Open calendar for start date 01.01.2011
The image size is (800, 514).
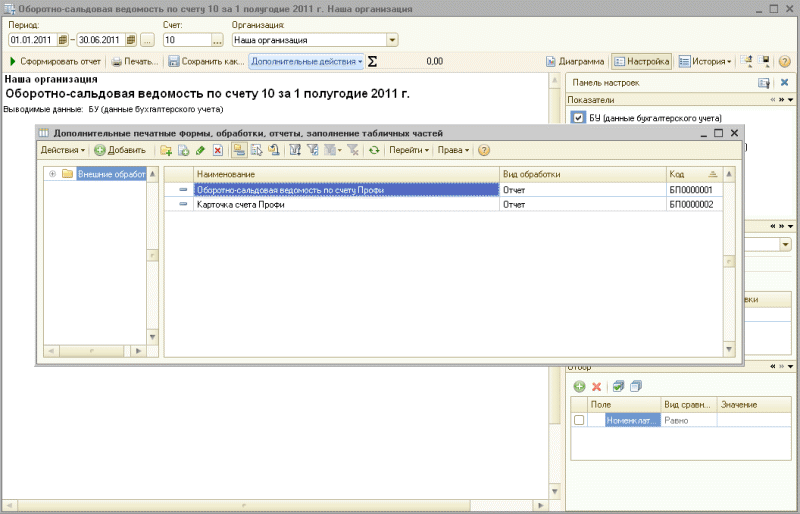pyautogui.click(x=63, y=40)
